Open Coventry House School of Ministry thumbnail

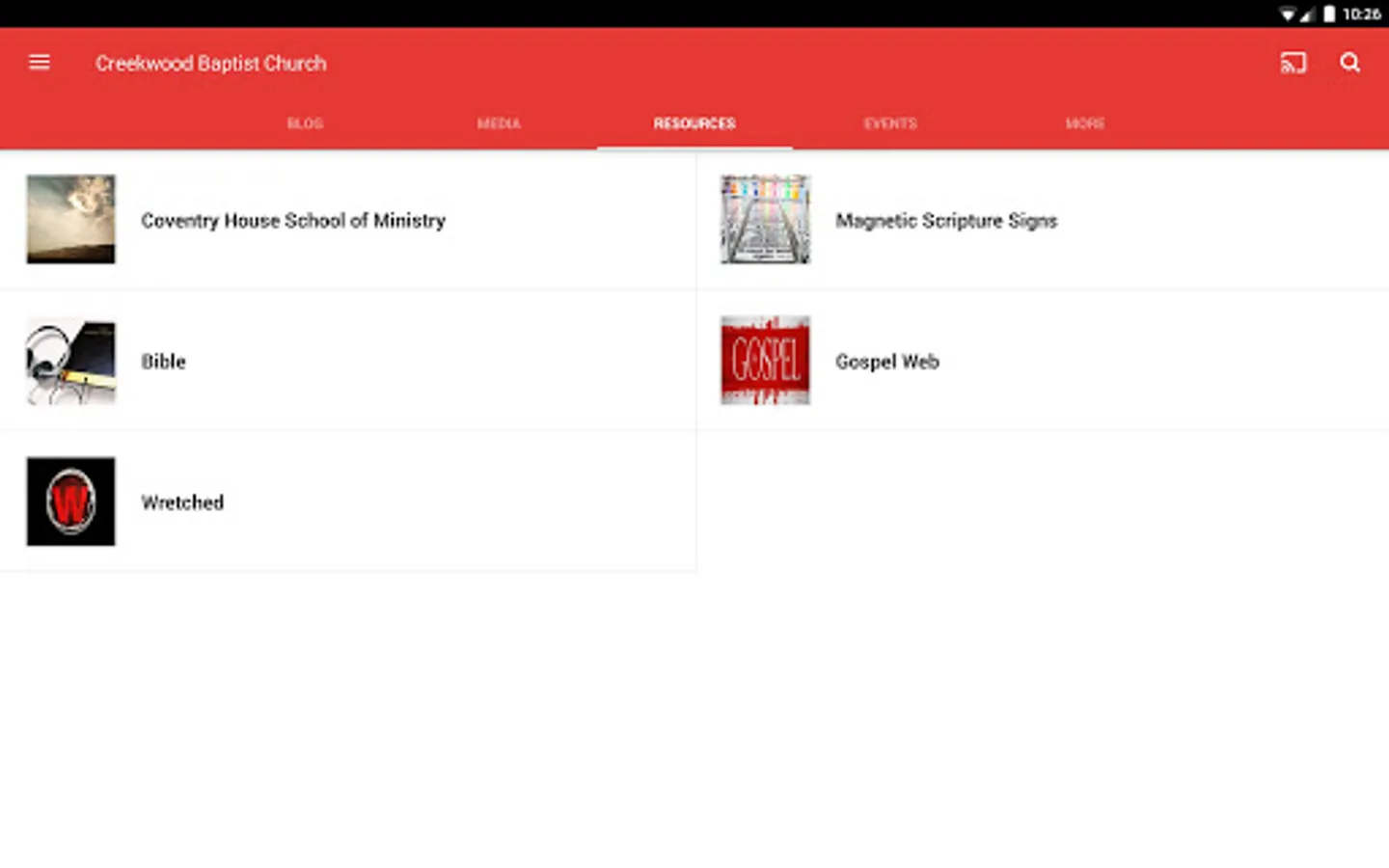point(70,219)
